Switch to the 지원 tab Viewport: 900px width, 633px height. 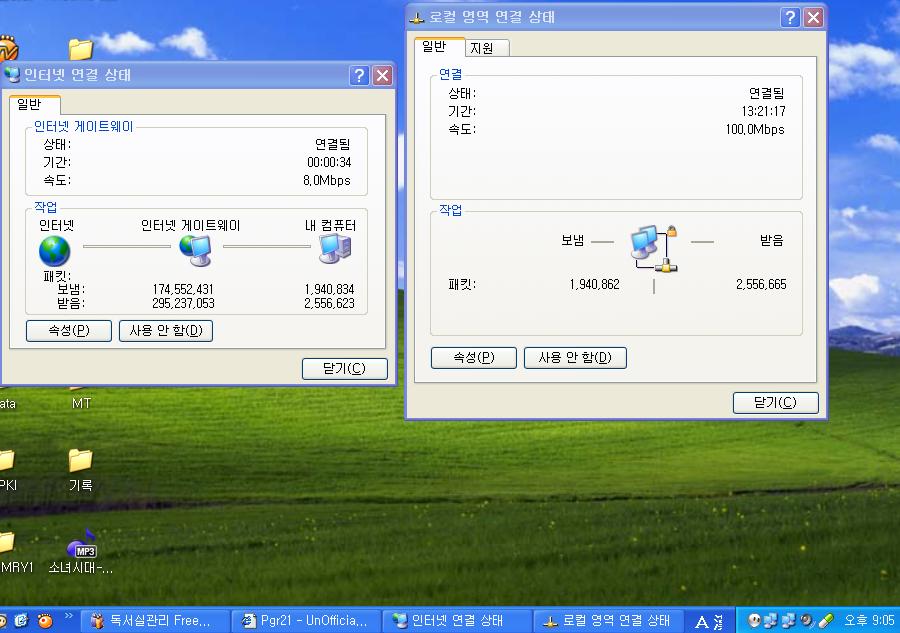pyautogui.click(x=486, y=48)
